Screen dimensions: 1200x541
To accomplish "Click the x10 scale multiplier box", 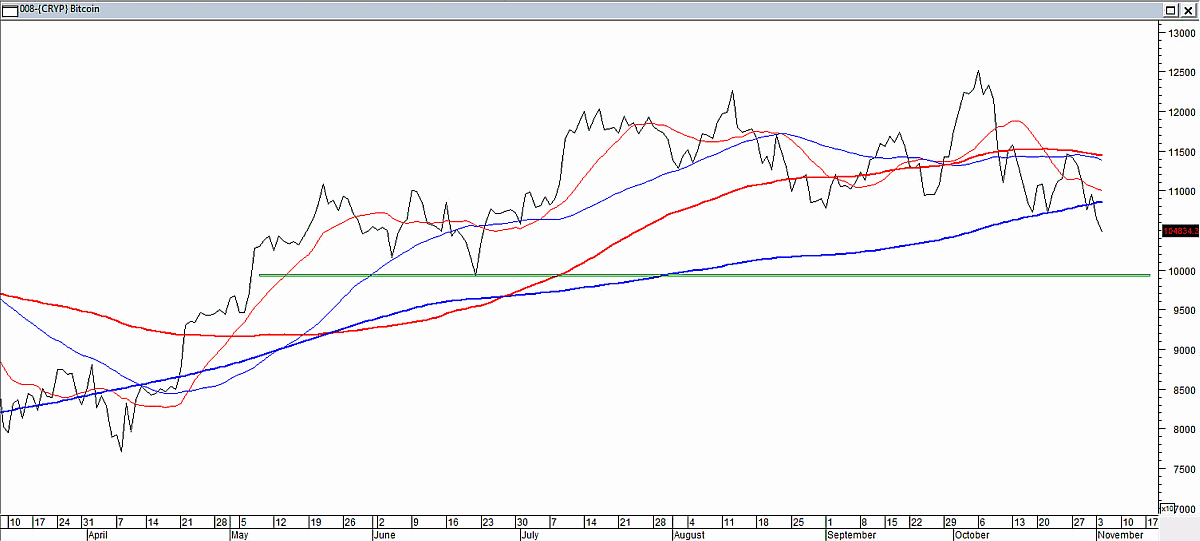I will tap(1165, 508).
